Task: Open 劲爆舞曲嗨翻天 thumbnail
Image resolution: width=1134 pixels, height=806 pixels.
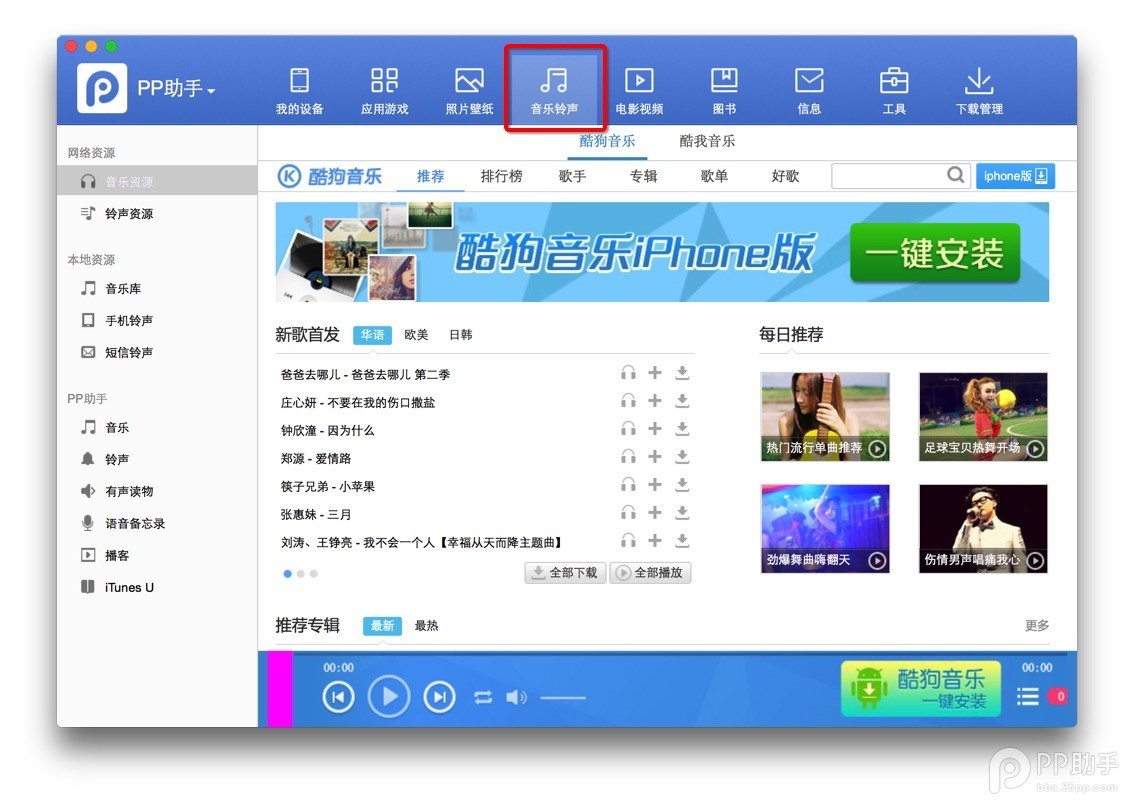Action: [x=824, y=528]
